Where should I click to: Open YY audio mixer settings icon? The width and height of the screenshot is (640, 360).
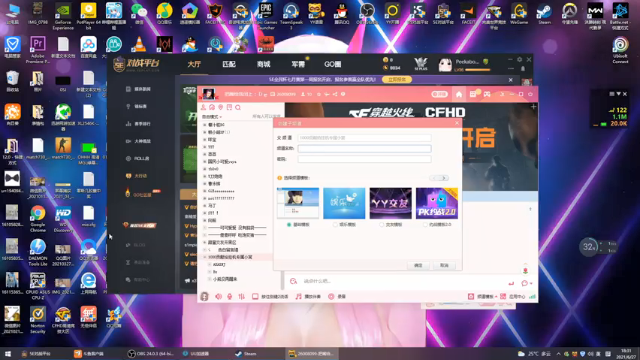pos(241,296)
